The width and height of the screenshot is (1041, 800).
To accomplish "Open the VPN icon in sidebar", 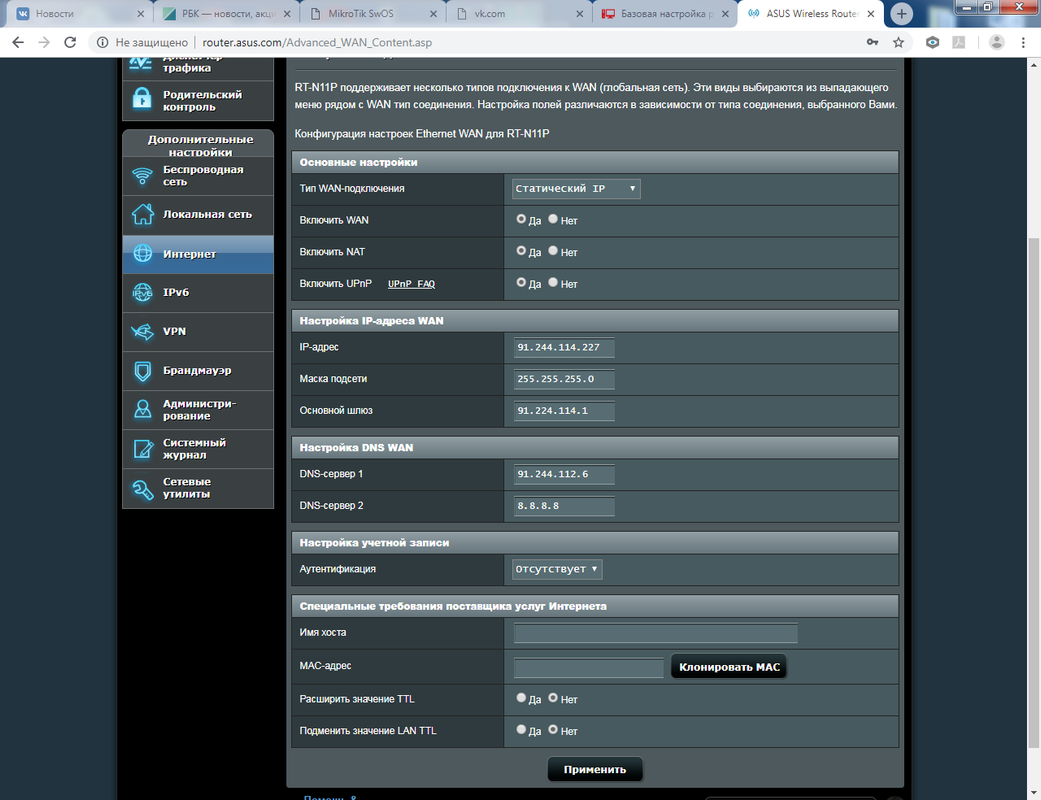I will (142, 331).
